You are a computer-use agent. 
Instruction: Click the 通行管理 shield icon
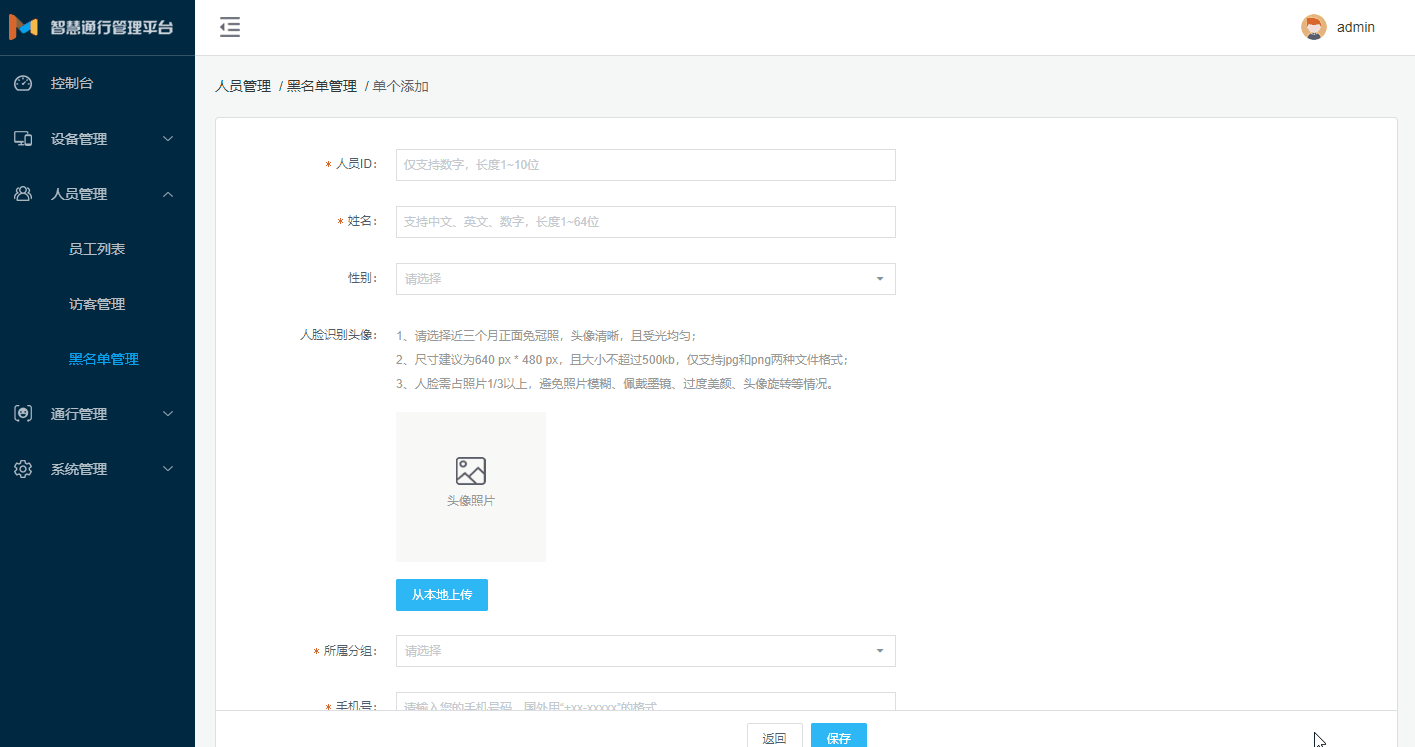(x=23, y=414)
